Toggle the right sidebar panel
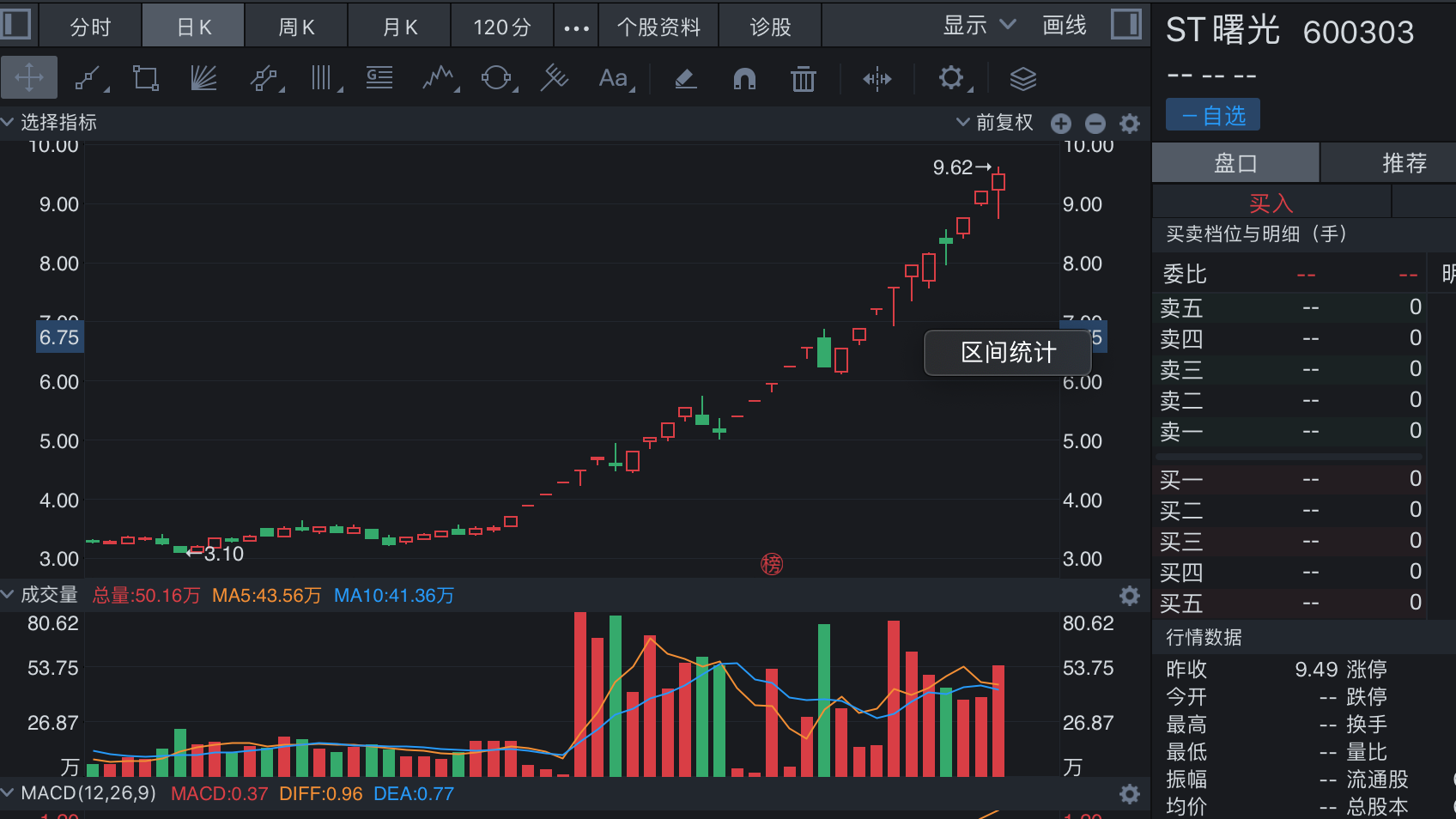1456x819 pixels. [x=1125, y=24]
